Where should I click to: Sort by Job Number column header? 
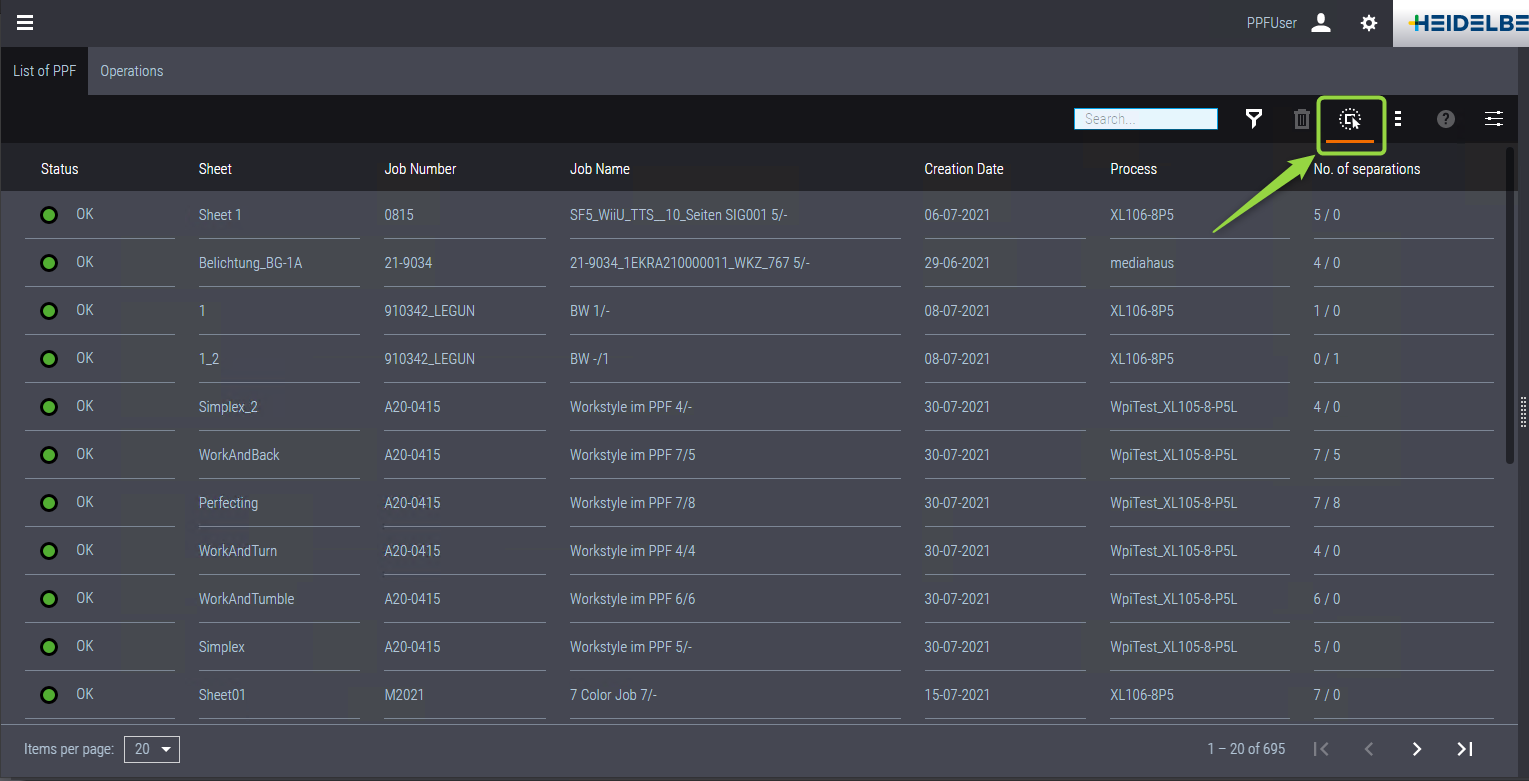[x=420, y=169]
